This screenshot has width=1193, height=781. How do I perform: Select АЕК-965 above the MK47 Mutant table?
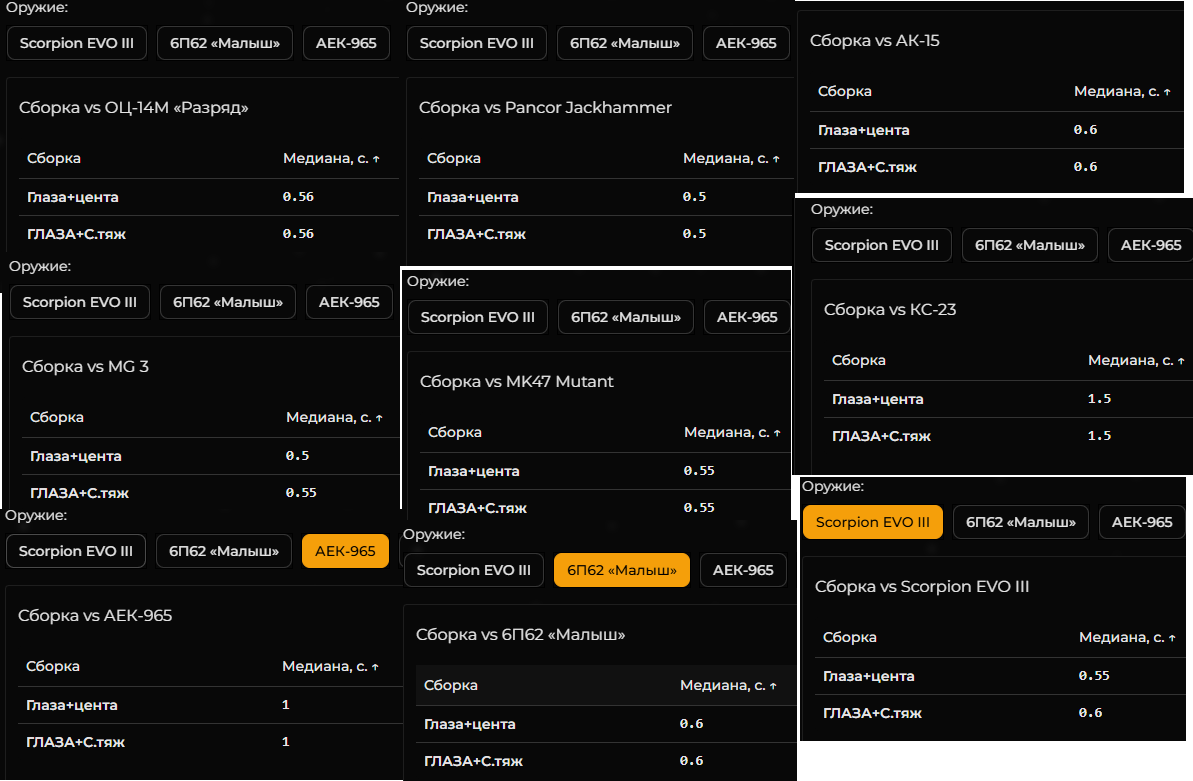pos(747,317)
